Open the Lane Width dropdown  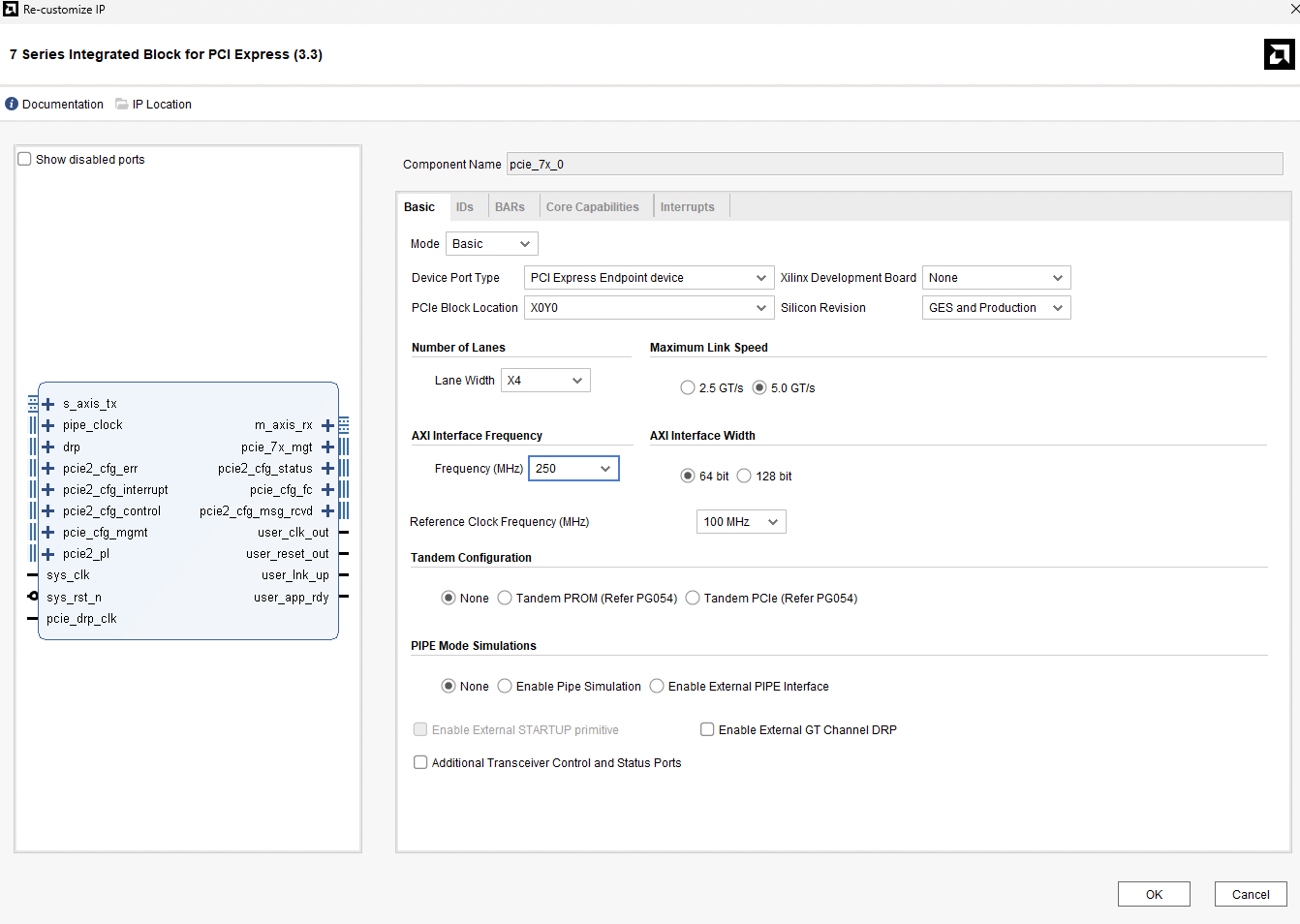pos(545,381)
